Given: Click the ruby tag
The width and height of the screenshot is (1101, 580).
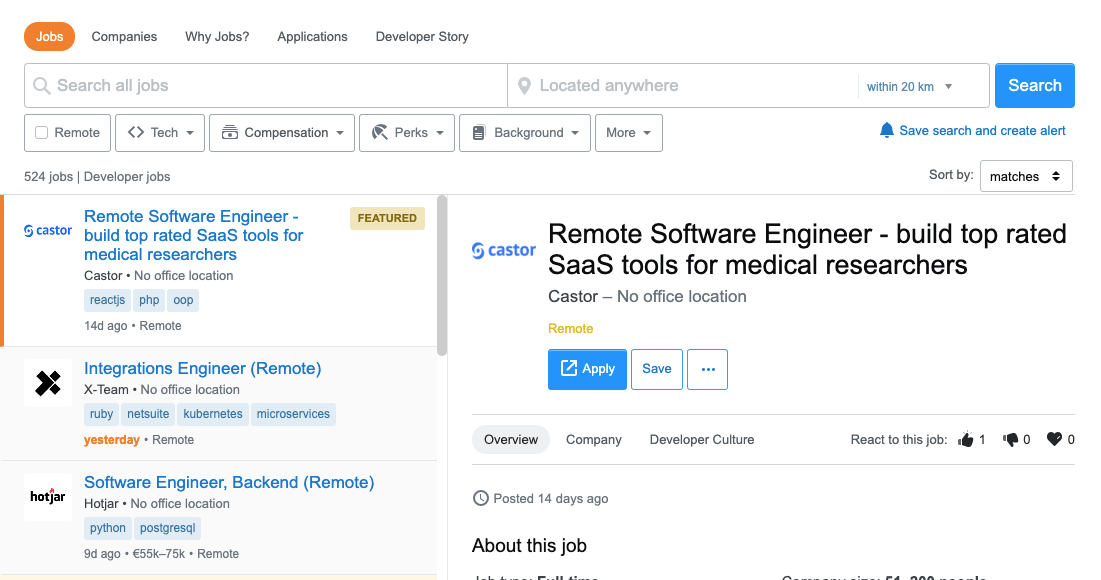Looking at the screenshot, I should tap(101, 414).
